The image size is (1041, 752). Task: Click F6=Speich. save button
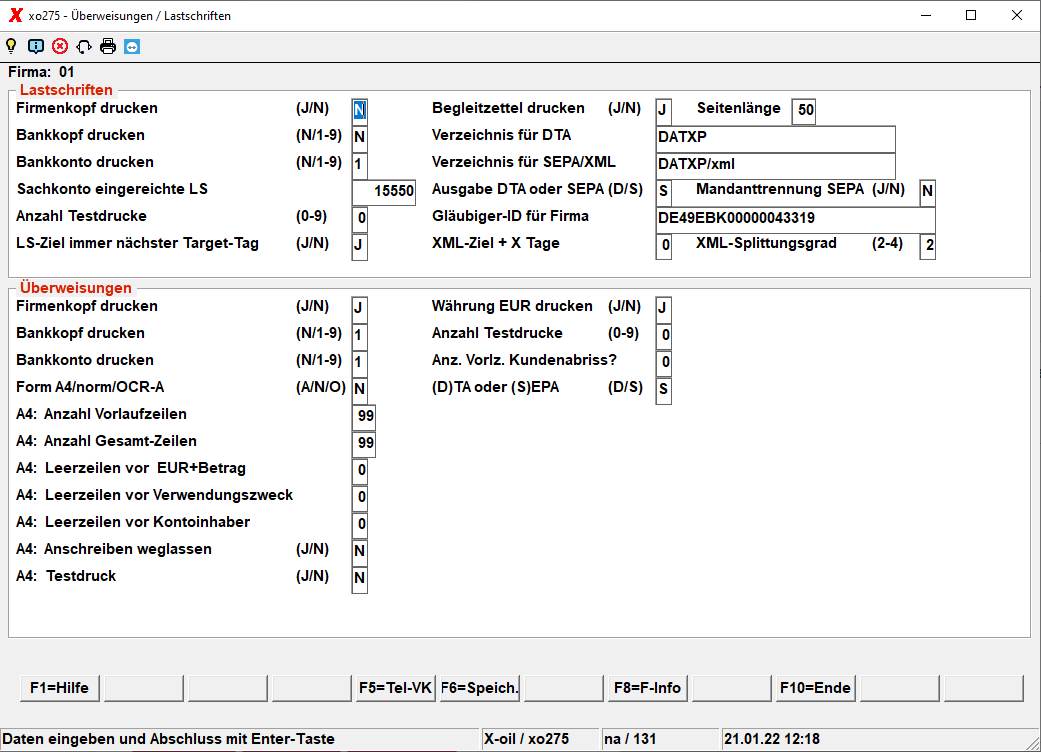pos(479,688)
